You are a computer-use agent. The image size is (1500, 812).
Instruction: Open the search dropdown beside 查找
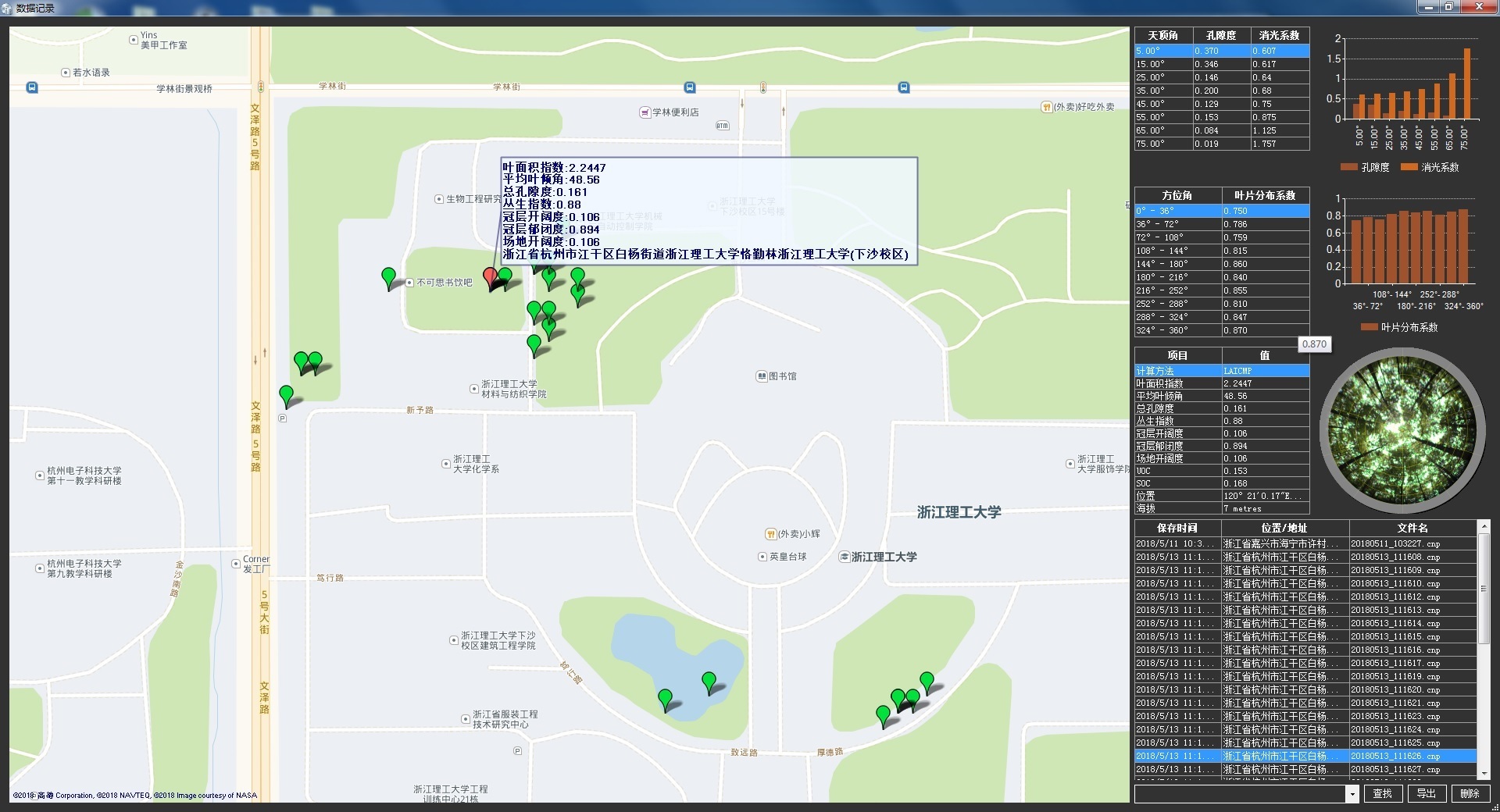[1352, 794]
